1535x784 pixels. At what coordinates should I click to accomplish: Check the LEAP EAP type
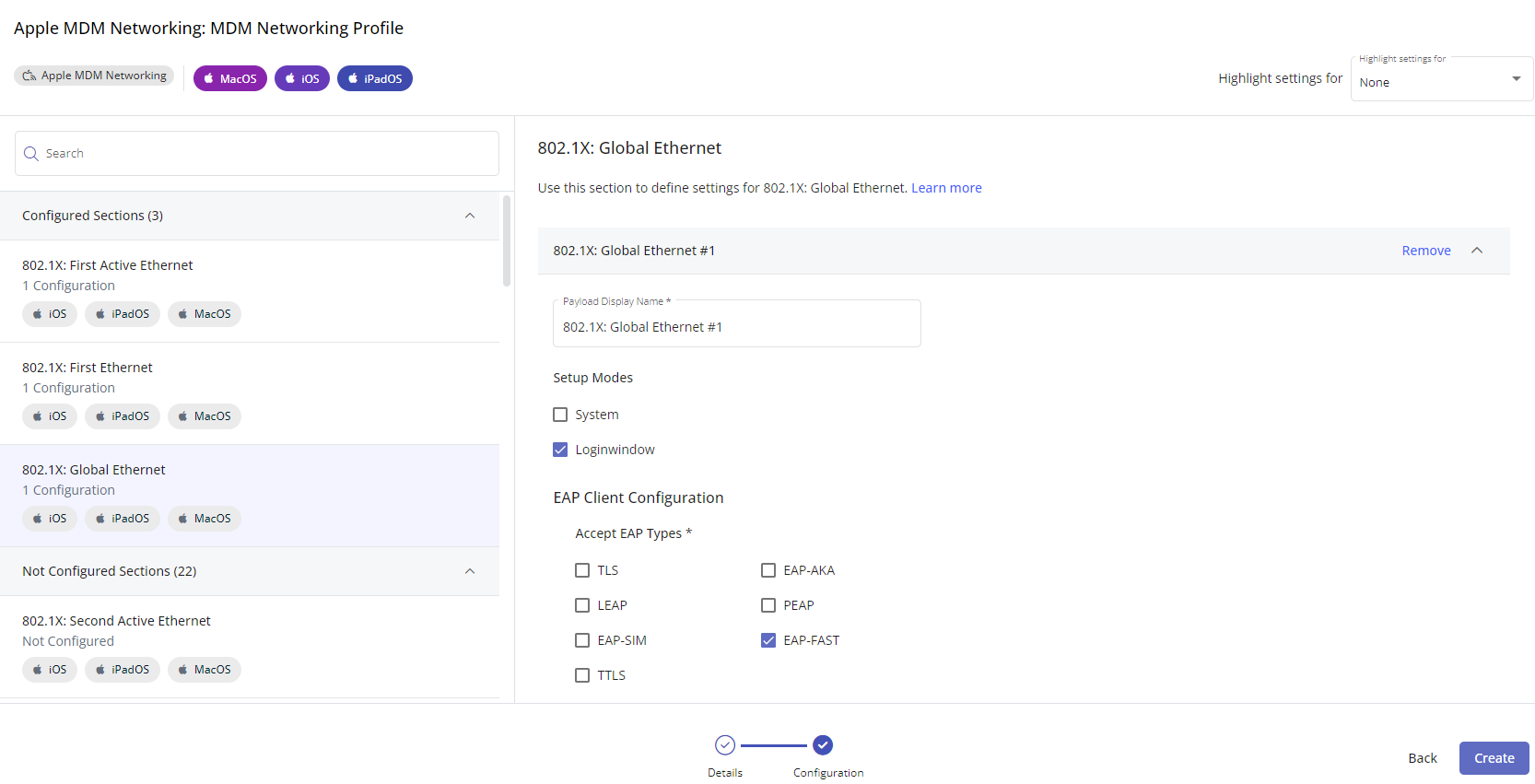pyautogui.click(x=582, y=605)
